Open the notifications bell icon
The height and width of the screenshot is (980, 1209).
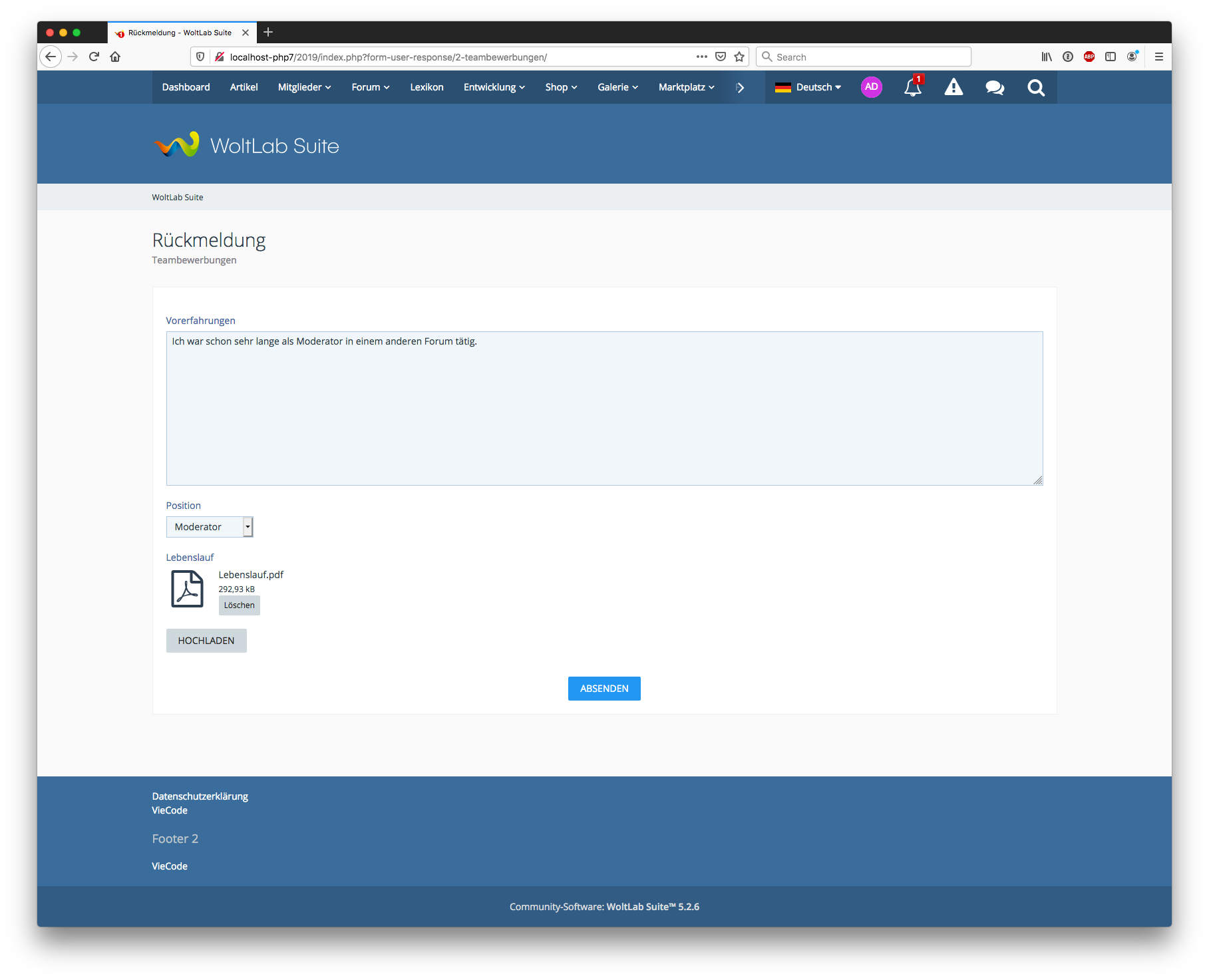pyautogui.click(x=912, y=88)
